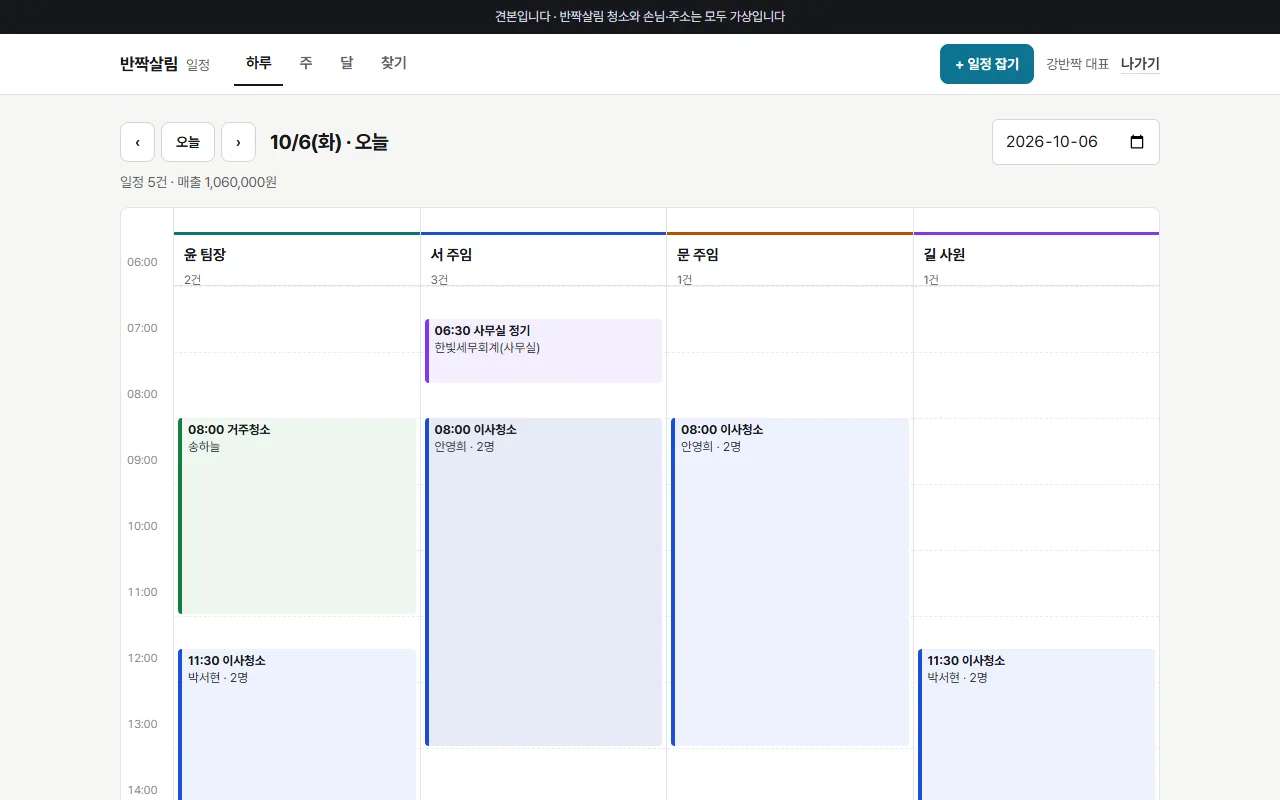Select the 길 사원 column header
1280x800 pixels.
[x=1036, y=260]
